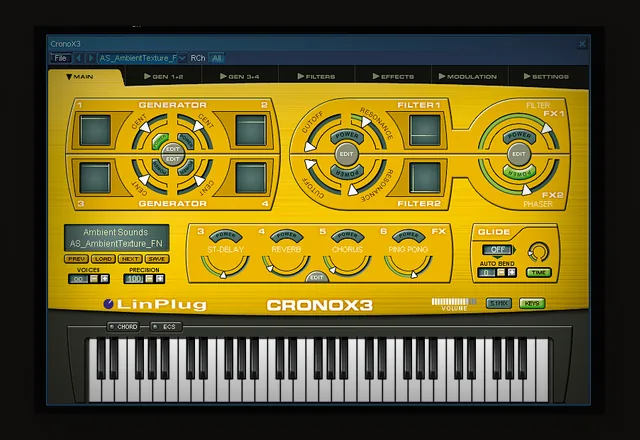This screenshot has width=640, height=440.
Task: Increase PRECISION with plus button
Action: click(x=160, y=279)
